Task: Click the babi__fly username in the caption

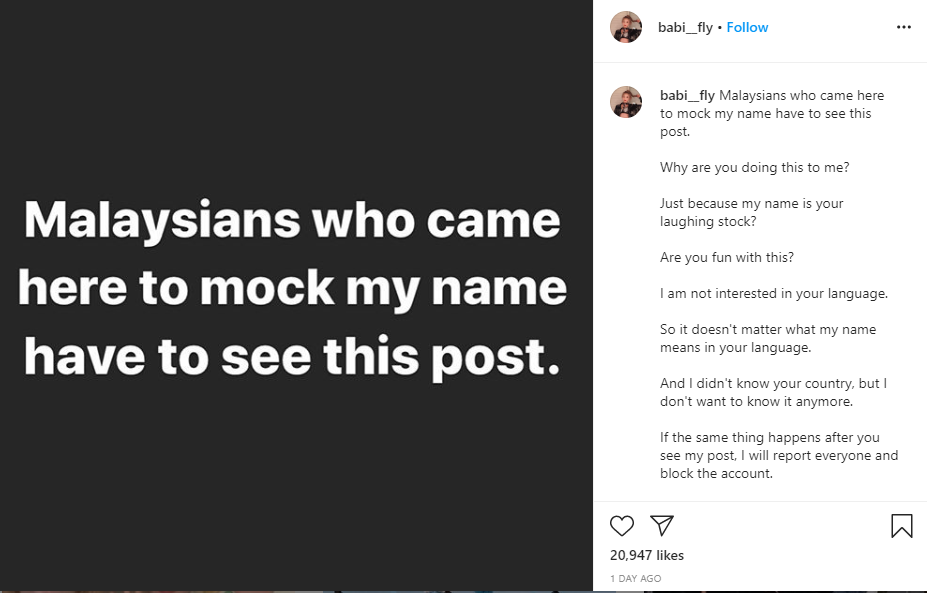Action: click(x=687, y=96)
